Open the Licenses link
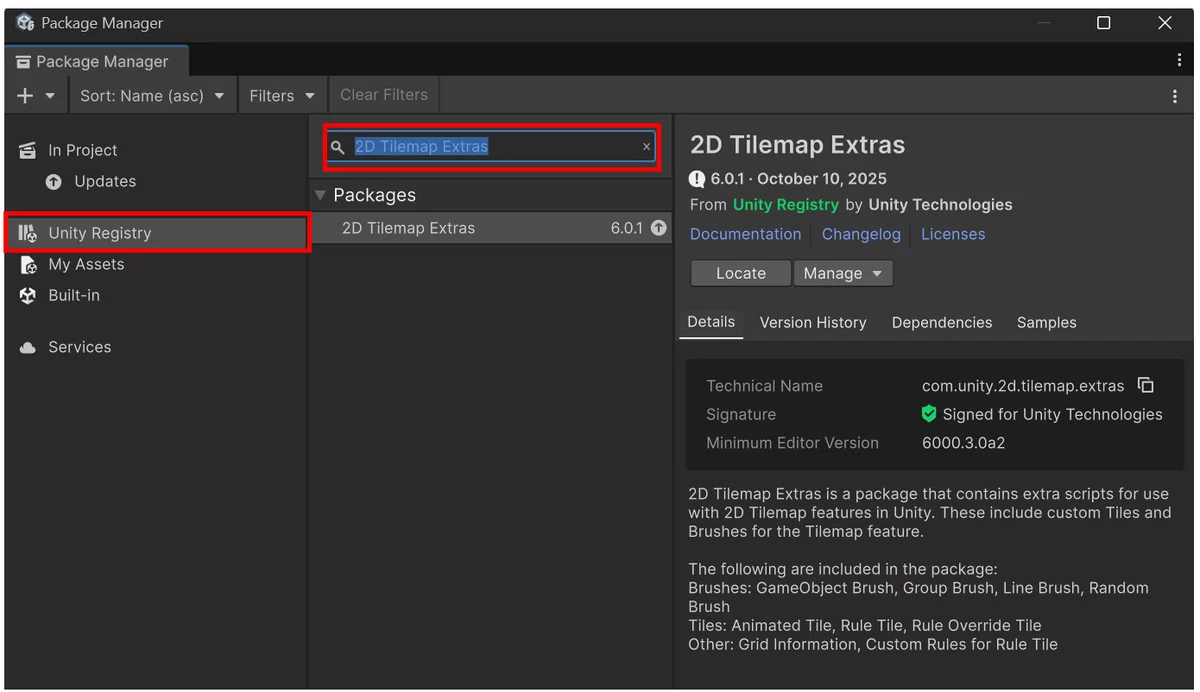The image size is (1200, 692). pyautogui.click(x=953, y=234)
